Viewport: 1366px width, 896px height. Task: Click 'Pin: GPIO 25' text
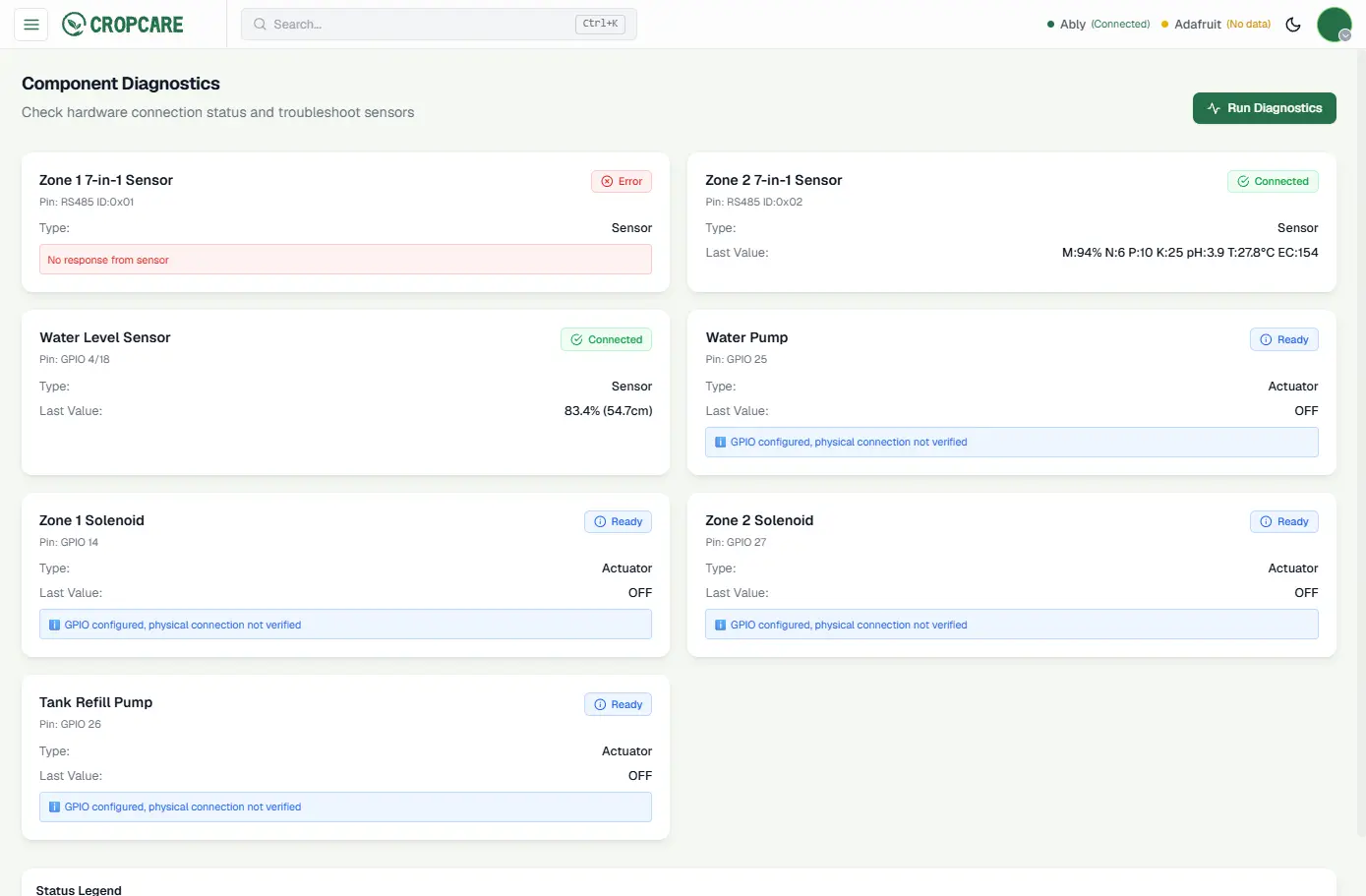(736, 360)
